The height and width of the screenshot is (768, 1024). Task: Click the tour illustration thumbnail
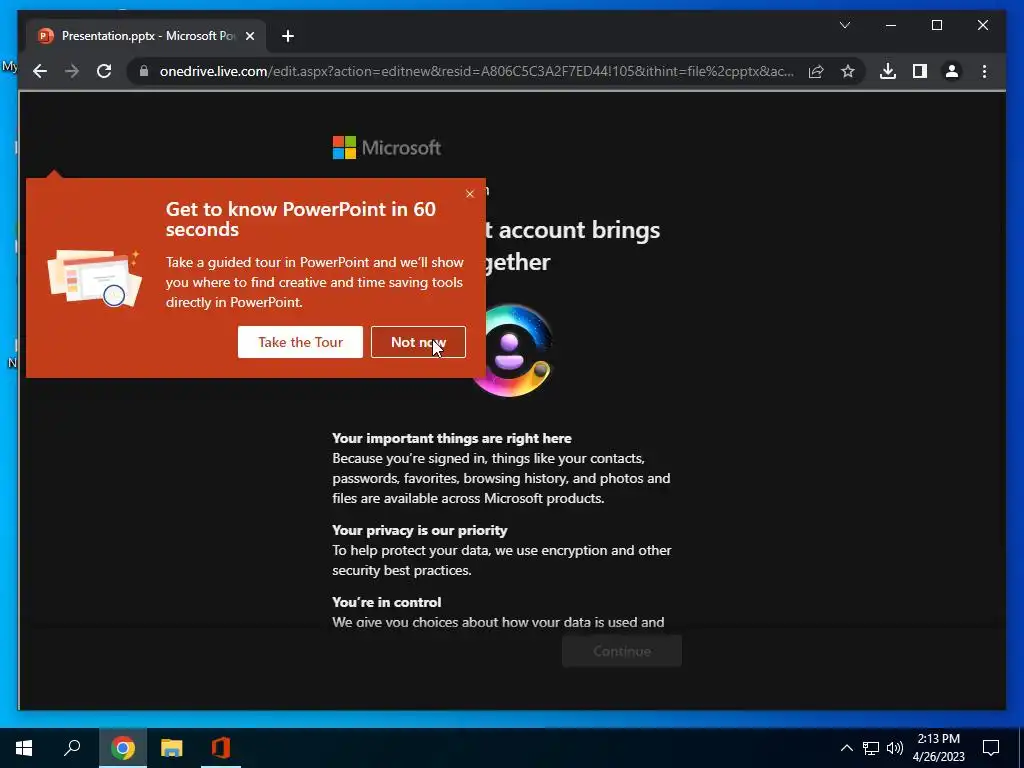pos(94,278)
